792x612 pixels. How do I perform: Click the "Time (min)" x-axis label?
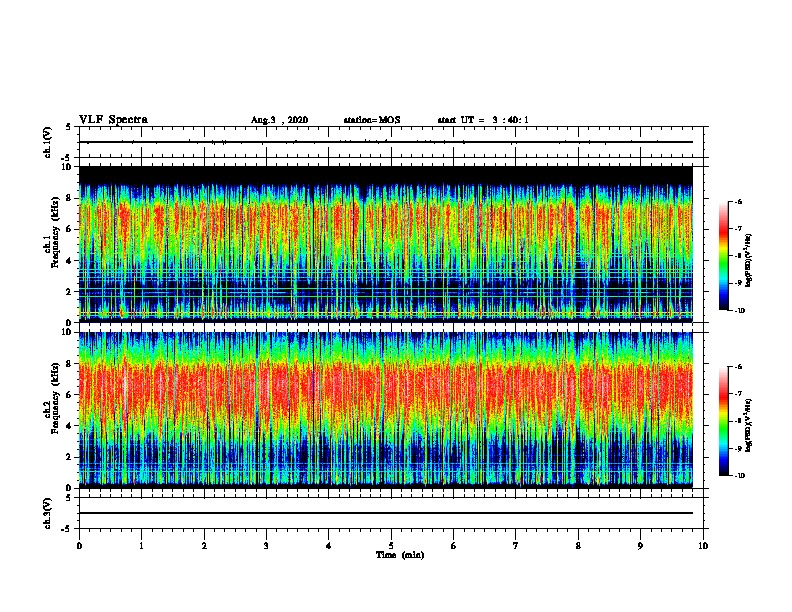click(400, 555)
